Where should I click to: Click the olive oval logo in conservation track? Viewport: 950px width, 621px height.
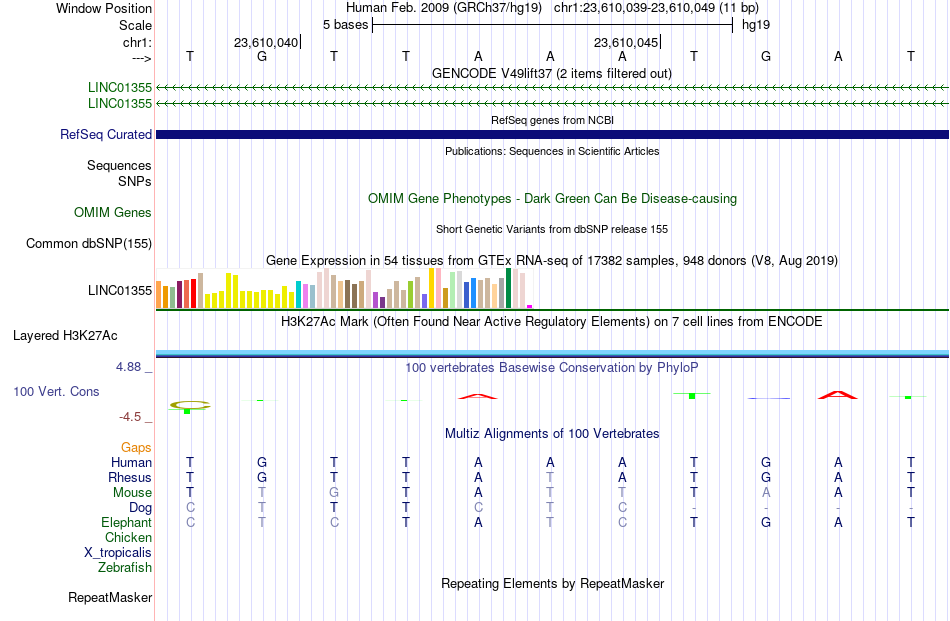coord(190,405)
